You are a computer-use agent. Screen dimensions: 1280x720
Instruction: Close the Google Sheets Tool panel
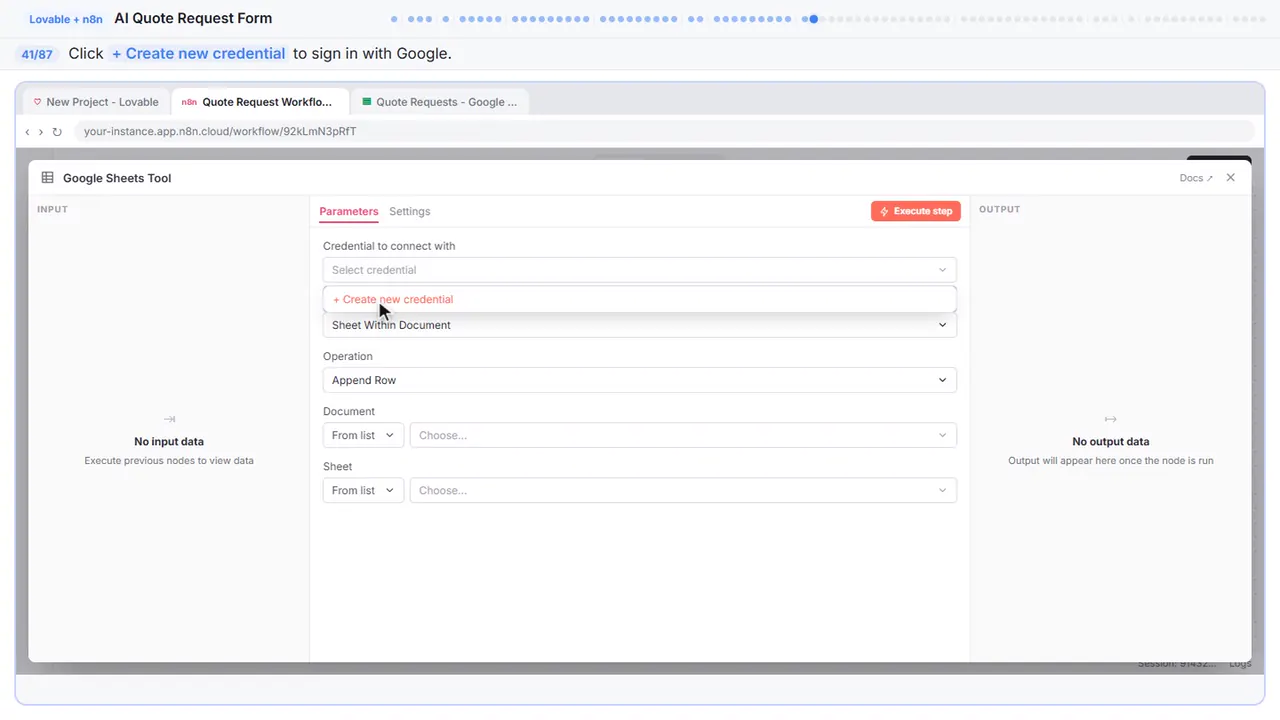[x=1231, y=178]
